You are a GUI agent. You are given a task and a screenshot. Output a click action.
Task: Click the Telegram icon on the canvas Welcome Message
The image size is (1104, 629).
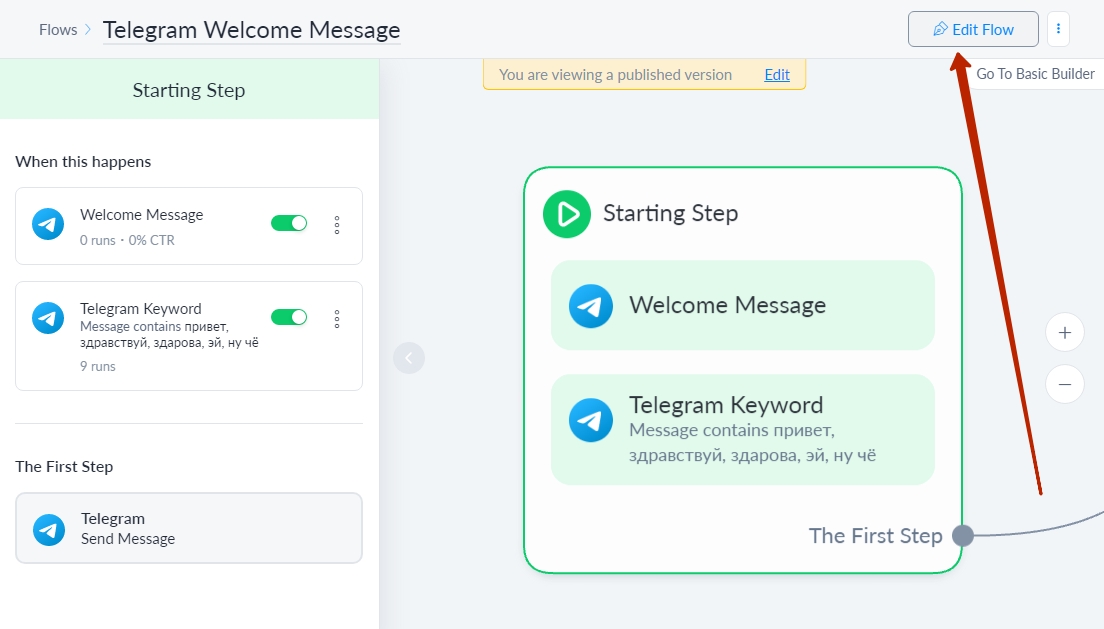point(591,306)
